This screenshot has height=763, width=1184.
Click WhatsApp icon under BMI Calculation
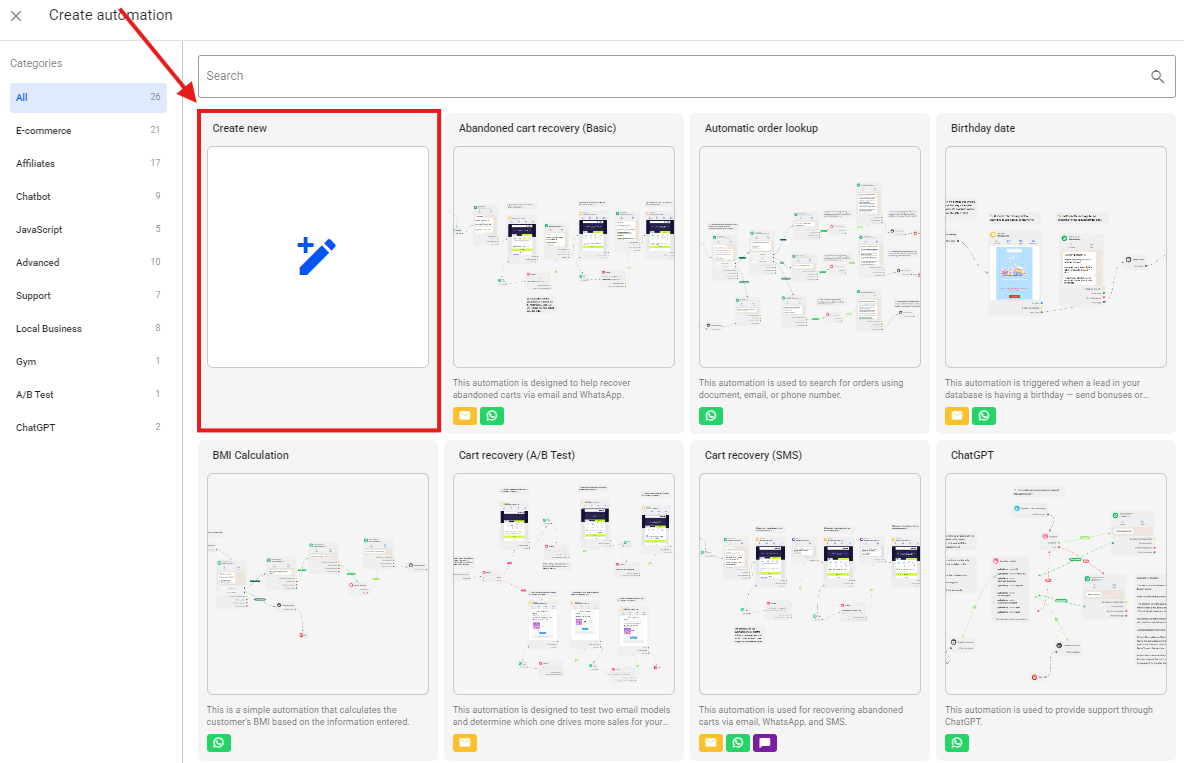[x=219, y=743]
